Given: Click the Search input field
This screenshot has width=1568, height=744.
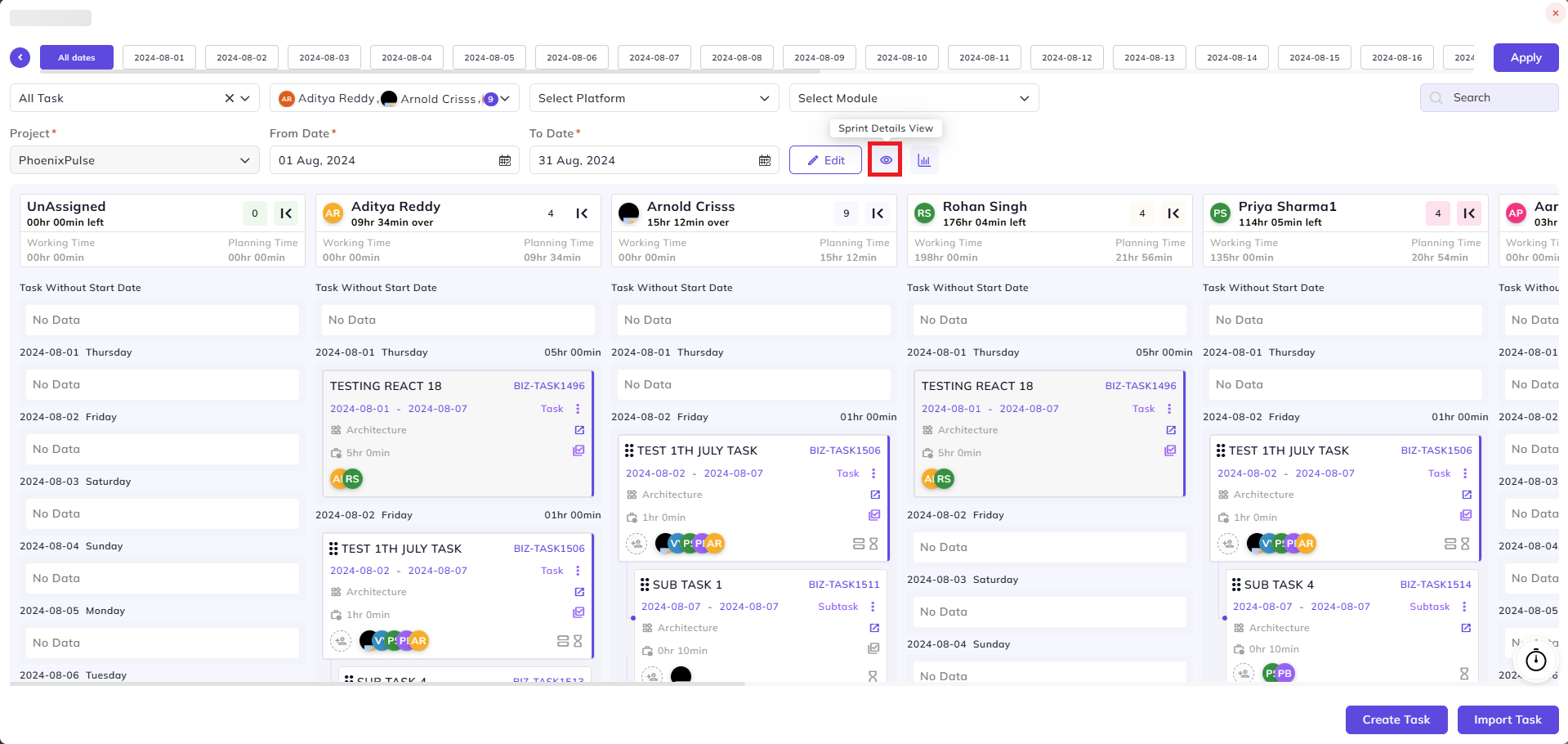Looking at the screenshot, I should pyautogui.click(x=1489, y=97).
